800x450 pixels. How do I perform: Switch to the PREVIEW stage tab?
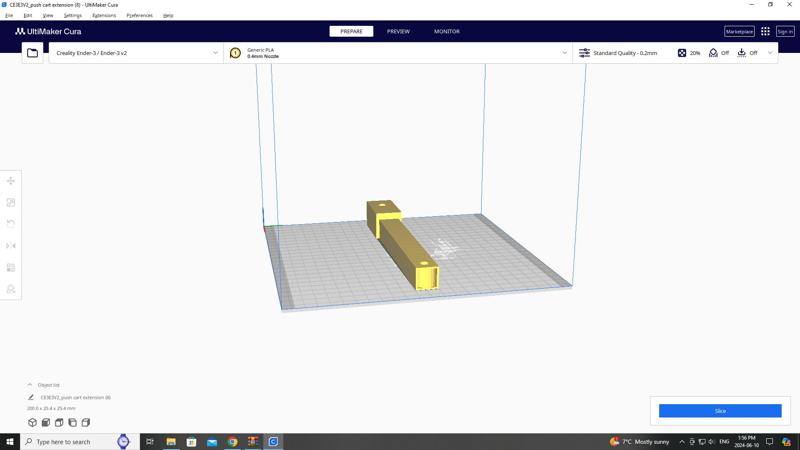[x=398, y=31]
